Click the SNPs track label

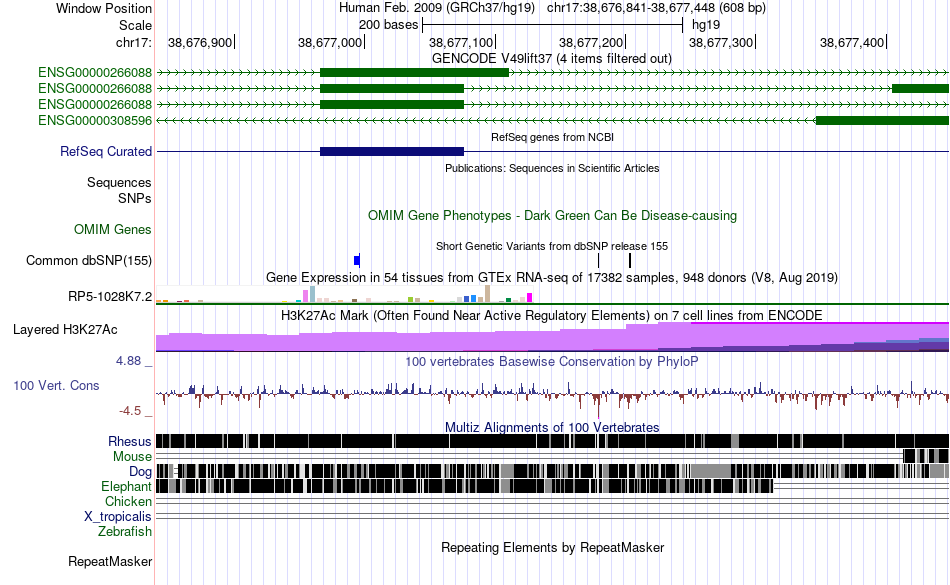coord(135,198)
